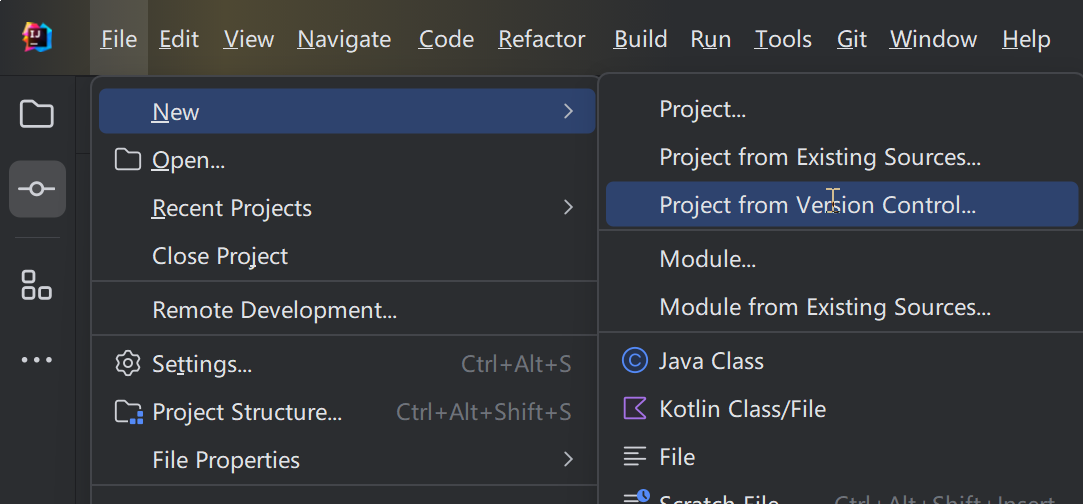Select Remote Development menu entry
This screenshot has width=1083, height=504.
click(x=274, y=310)
